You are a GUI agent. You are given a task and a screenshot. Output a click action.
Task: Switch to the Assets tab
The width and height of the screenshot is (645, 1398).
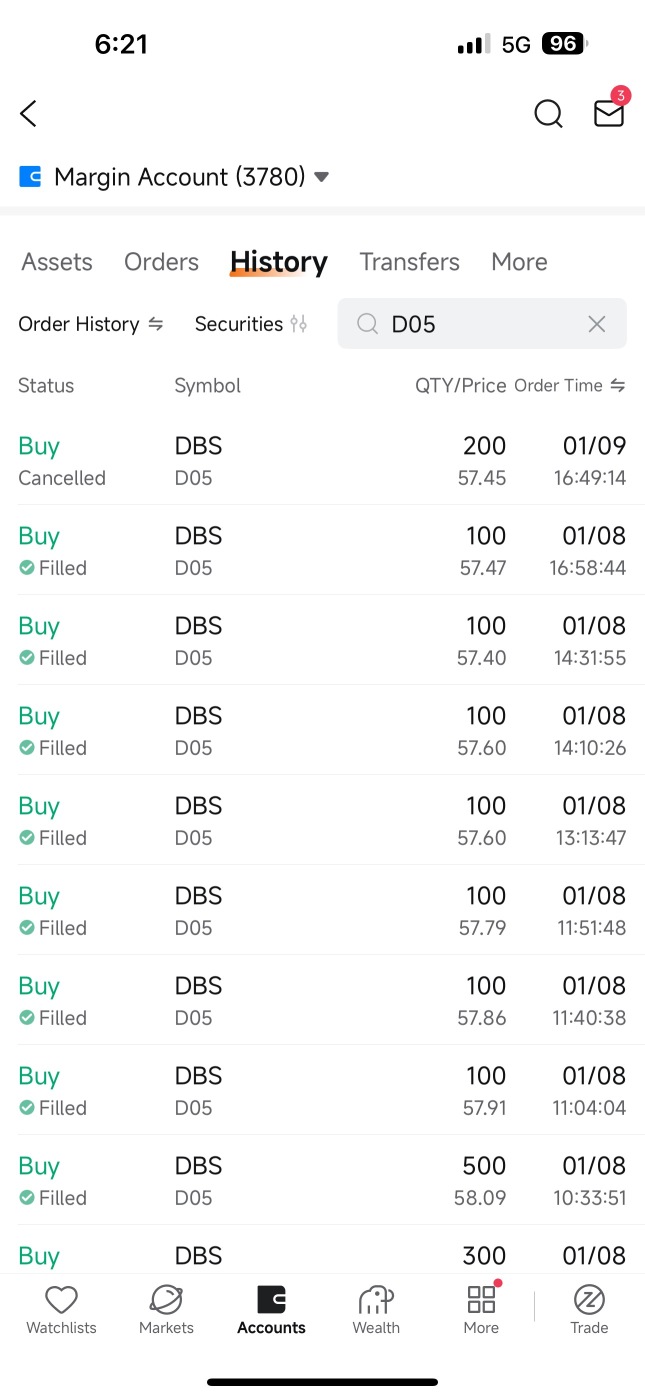(57, 262)
